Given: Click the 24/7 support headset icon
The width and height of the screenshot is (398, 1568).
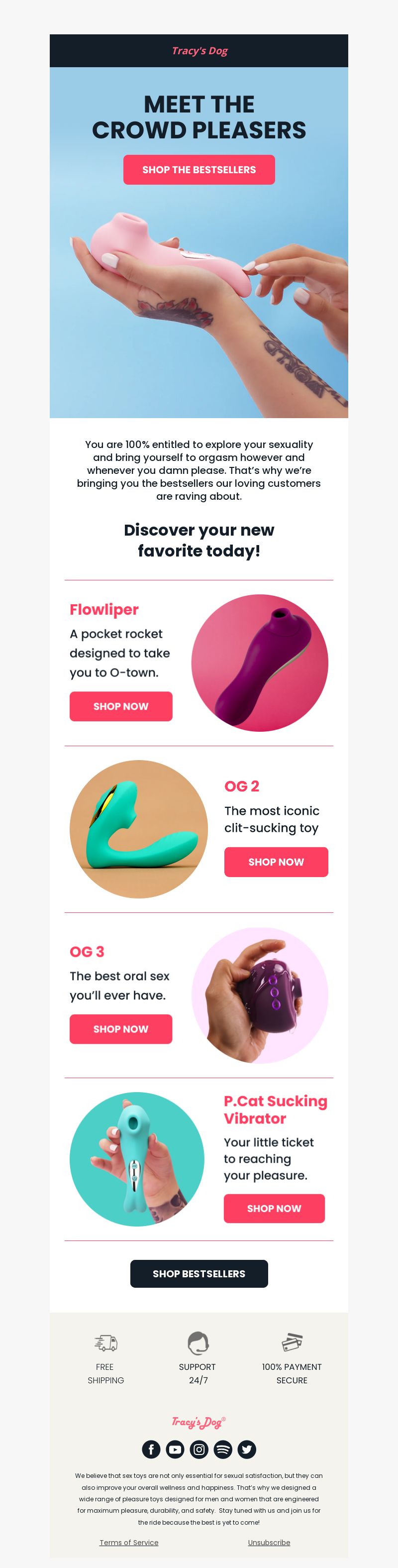Looking at the screenshot, I should pos(198,1343).
